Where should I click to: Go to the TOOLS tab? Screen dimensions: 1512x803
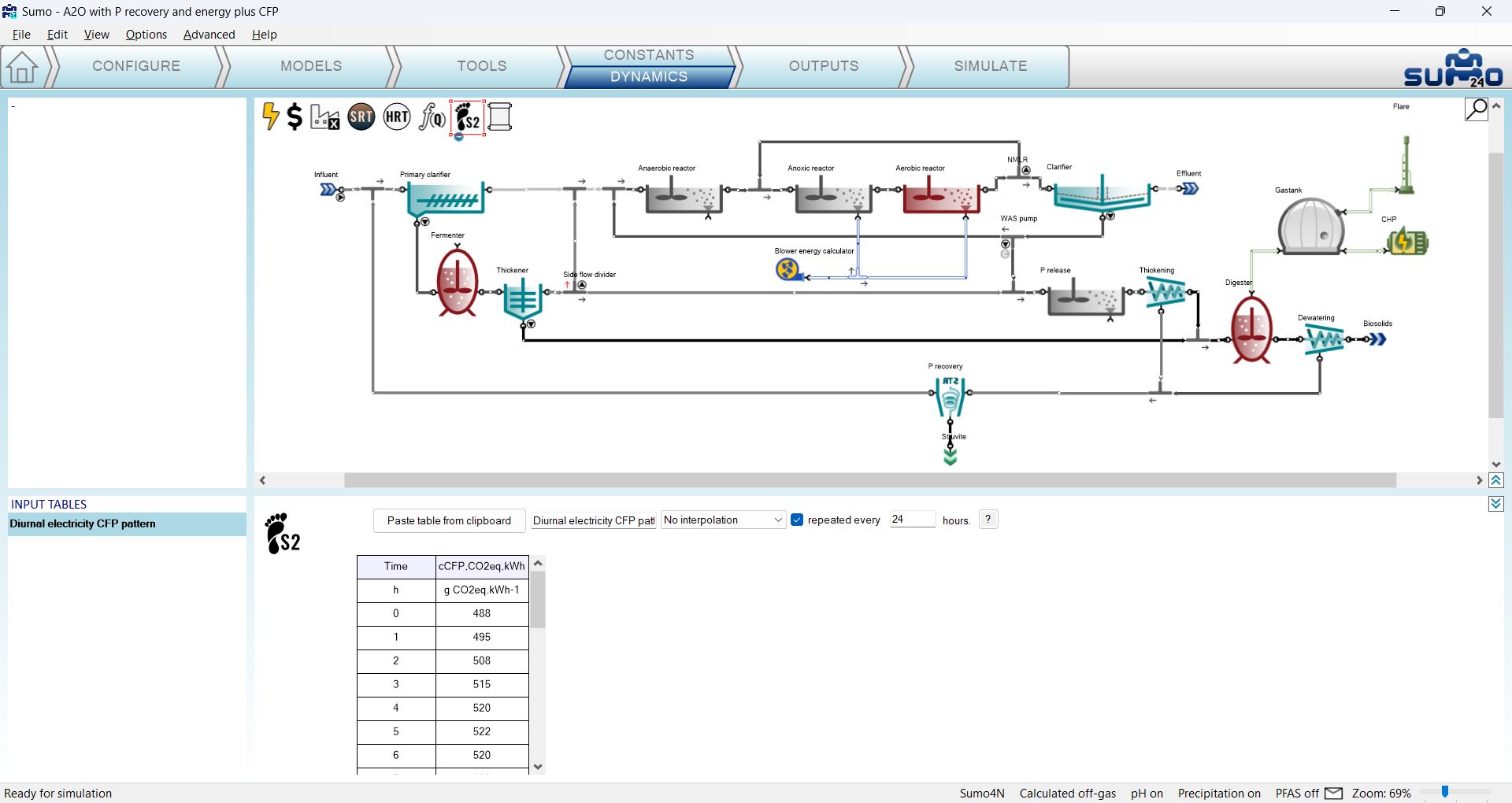[482, 66]
